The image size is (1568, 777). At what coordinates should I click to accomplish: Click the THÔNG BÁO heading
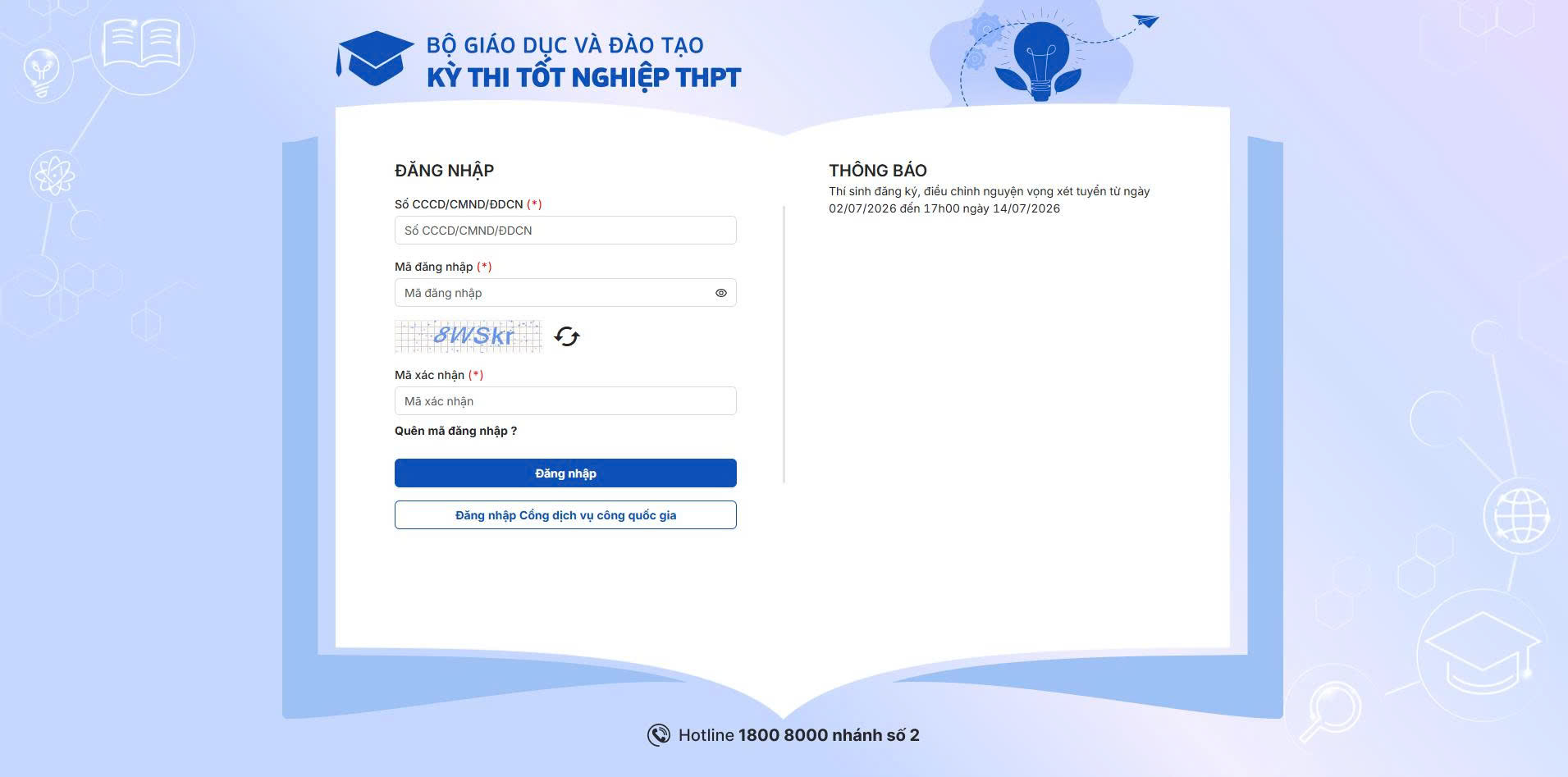click(x=878, y=171)
